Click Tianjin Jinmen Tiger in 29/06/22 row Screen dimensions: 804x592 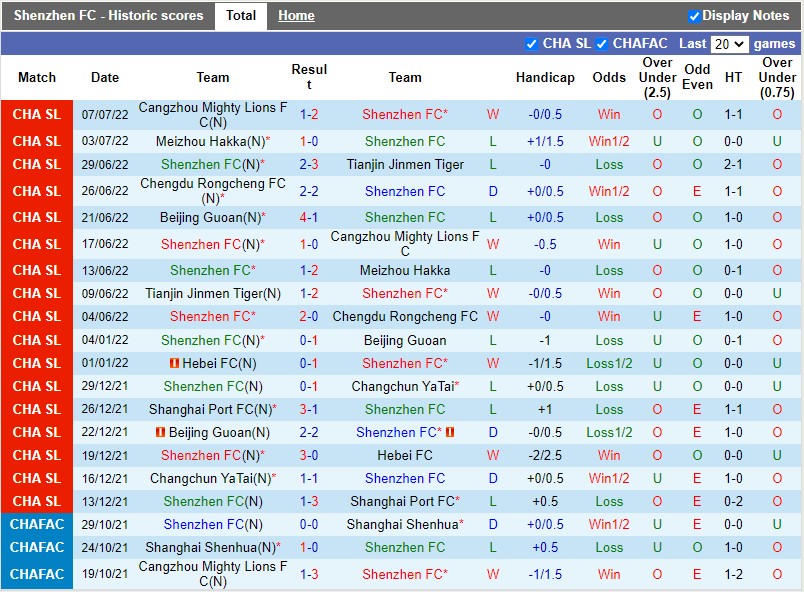point(405,164)
